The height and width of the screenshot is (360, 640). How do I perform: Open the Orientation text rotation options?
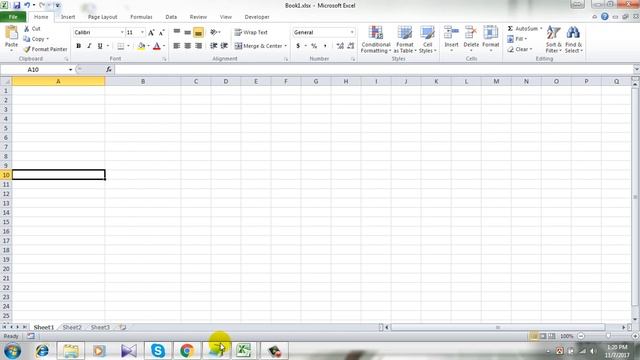coord(215,32)
